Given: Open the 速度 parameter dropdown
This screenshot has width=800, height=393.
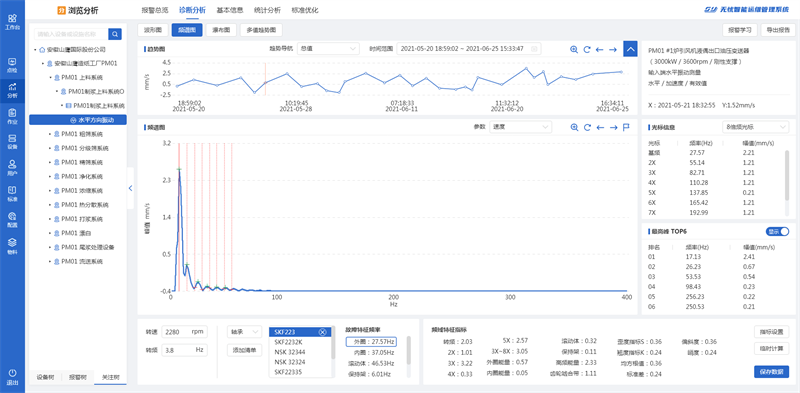Looking at the screenshot, I should tap(520, 127).
